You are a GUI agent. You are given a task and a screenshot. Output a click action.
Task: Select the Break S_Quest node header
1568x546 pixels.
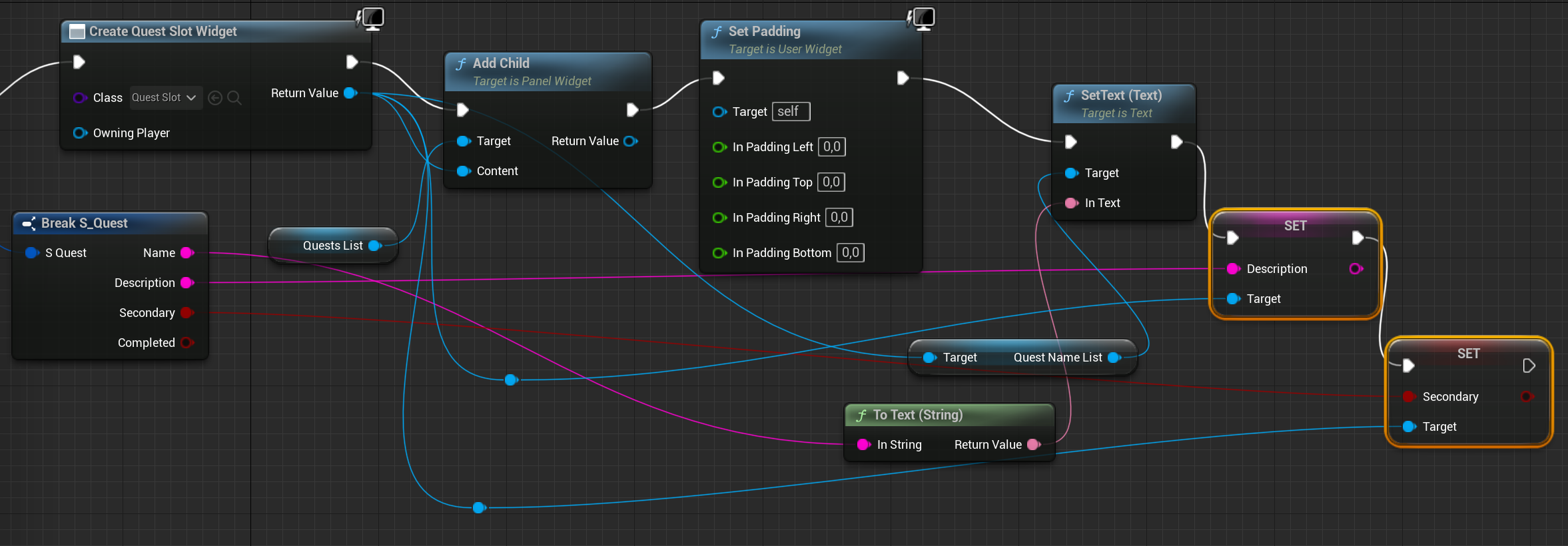coord(111,223)
